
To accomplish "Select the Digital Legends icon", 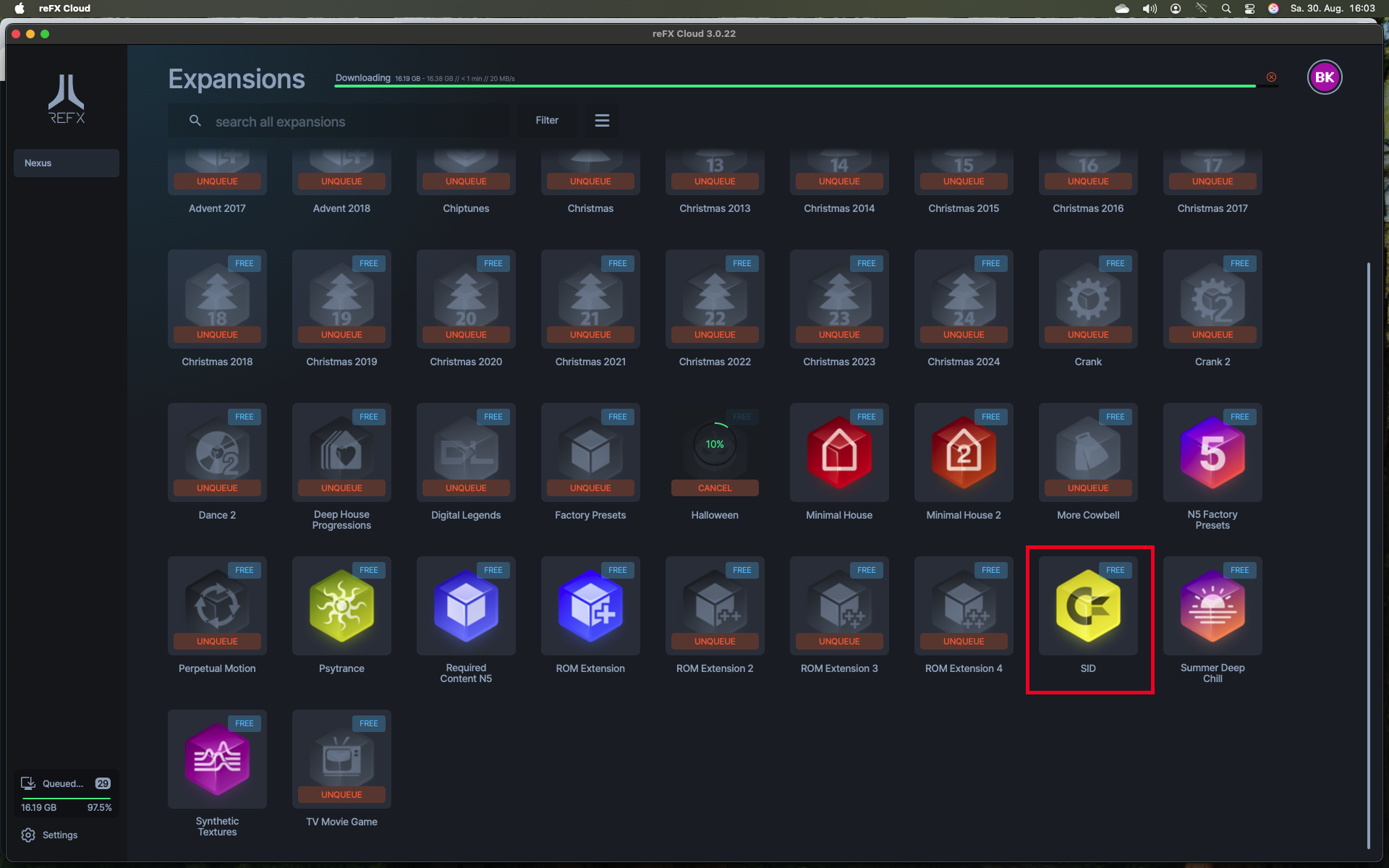I will (466, 451).
